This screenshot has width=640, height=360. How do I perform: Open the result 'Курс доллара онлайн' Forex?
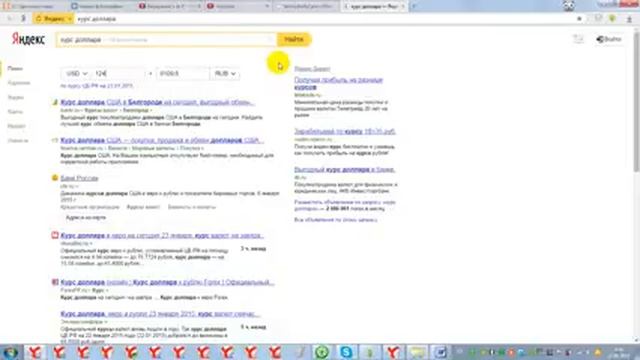pyautogui.click(x=167, y=282)
